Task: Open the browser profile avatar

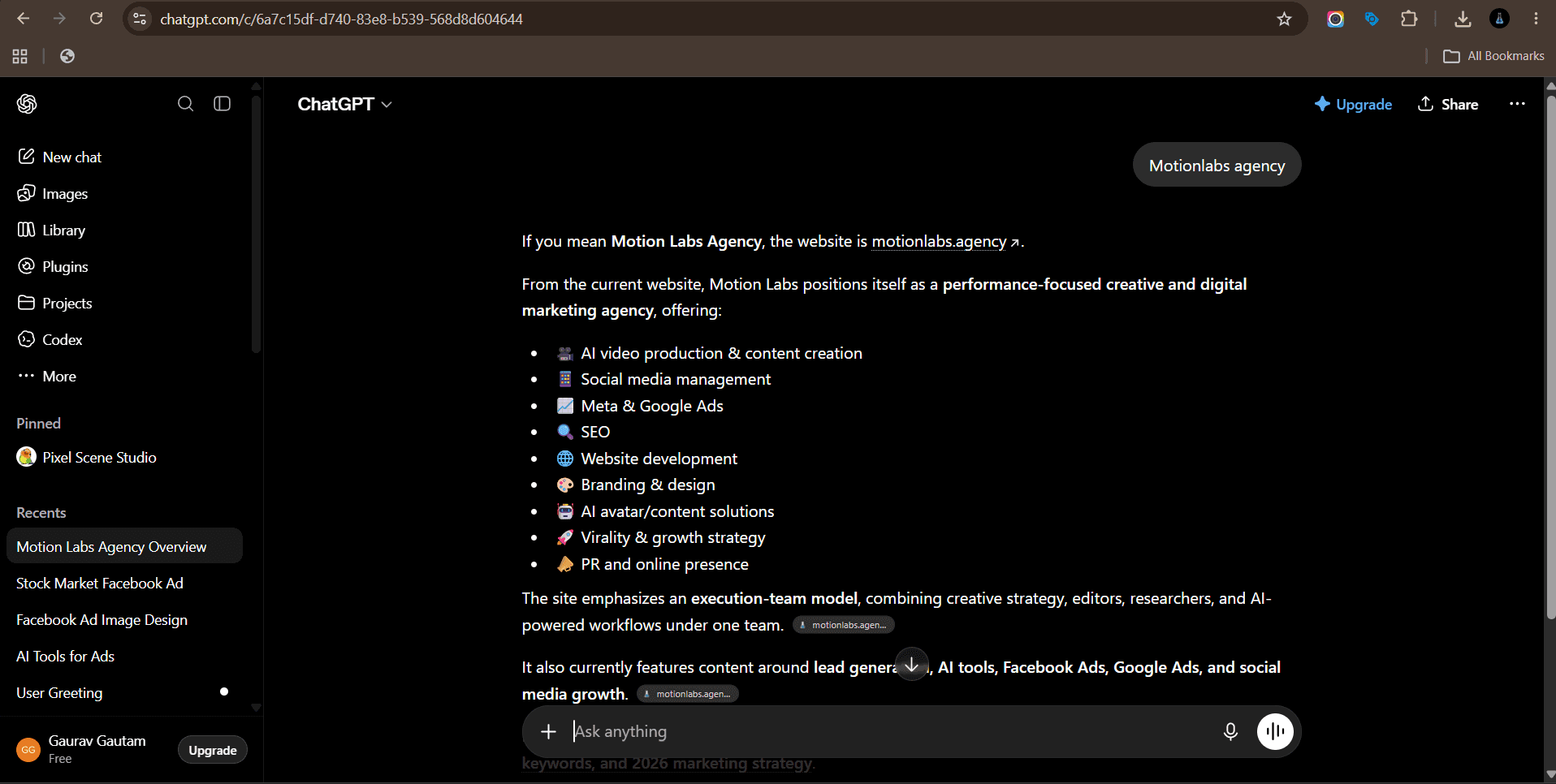Action: pyautogui.click(x=1500, y=19)
